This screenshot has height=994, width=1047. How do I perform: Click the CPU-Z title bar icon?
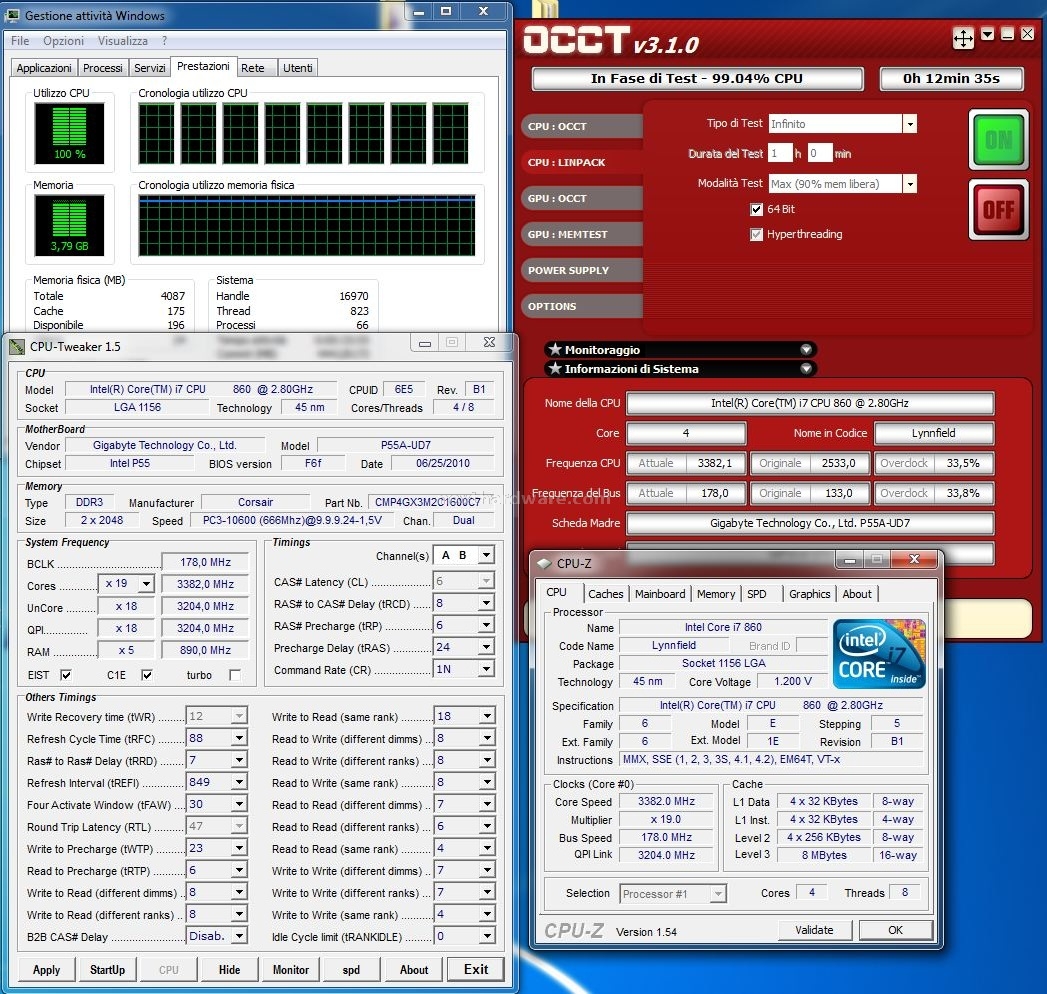point(545,563)
